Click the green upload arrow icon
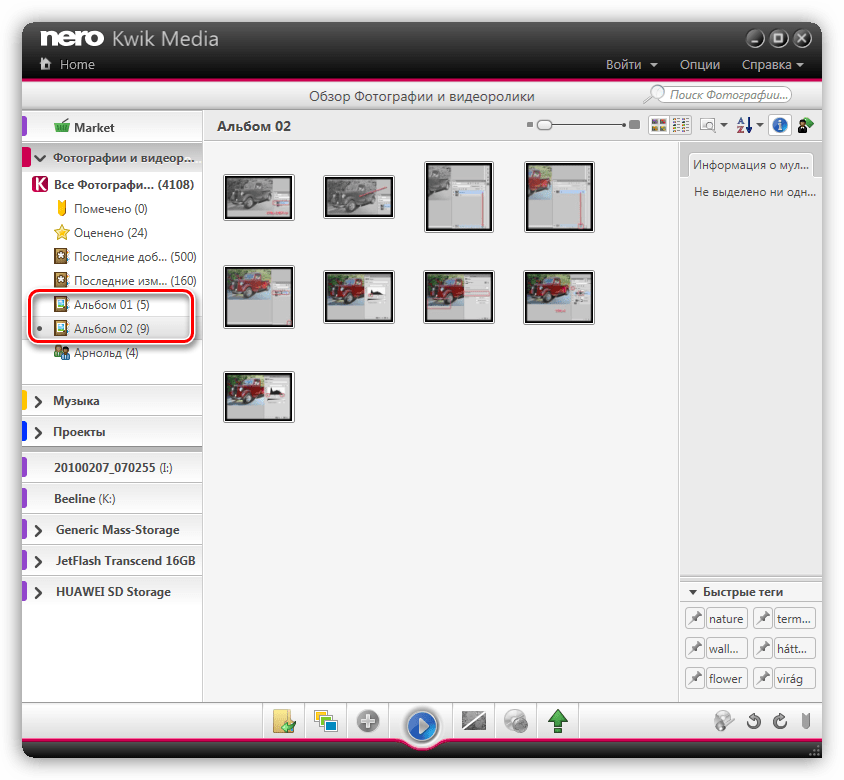Viewport: 844px width, 780px height. point(557,721)
